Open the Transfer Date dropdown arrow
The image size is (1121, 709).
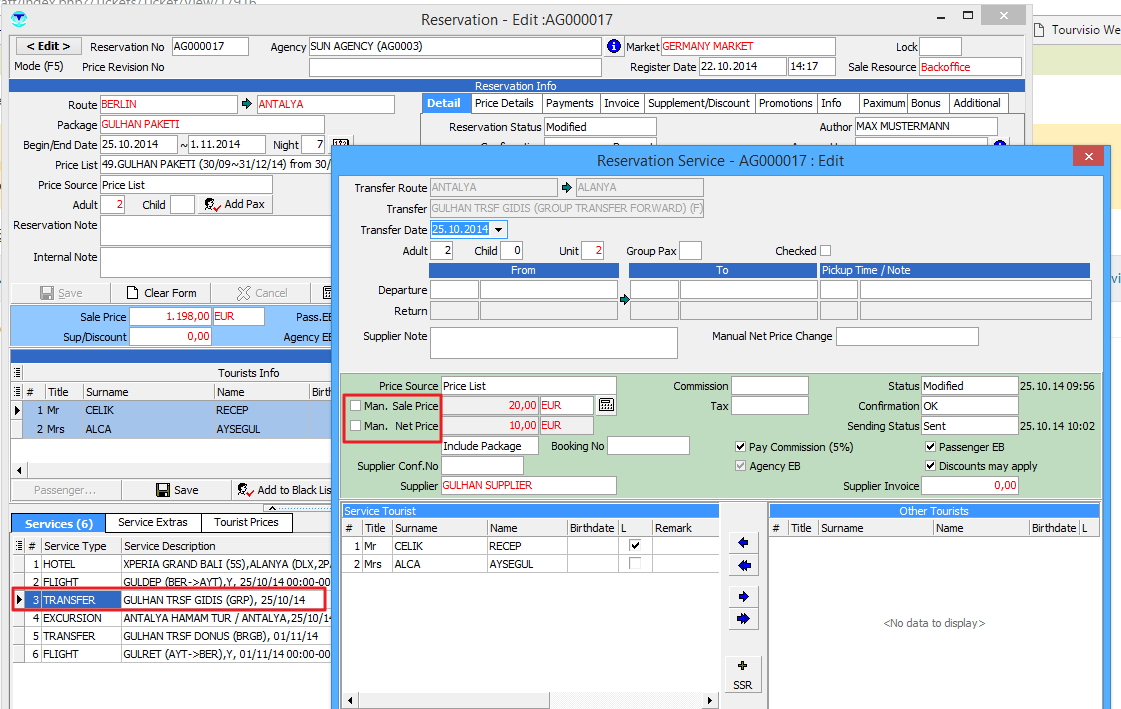[x=499, y=230]
